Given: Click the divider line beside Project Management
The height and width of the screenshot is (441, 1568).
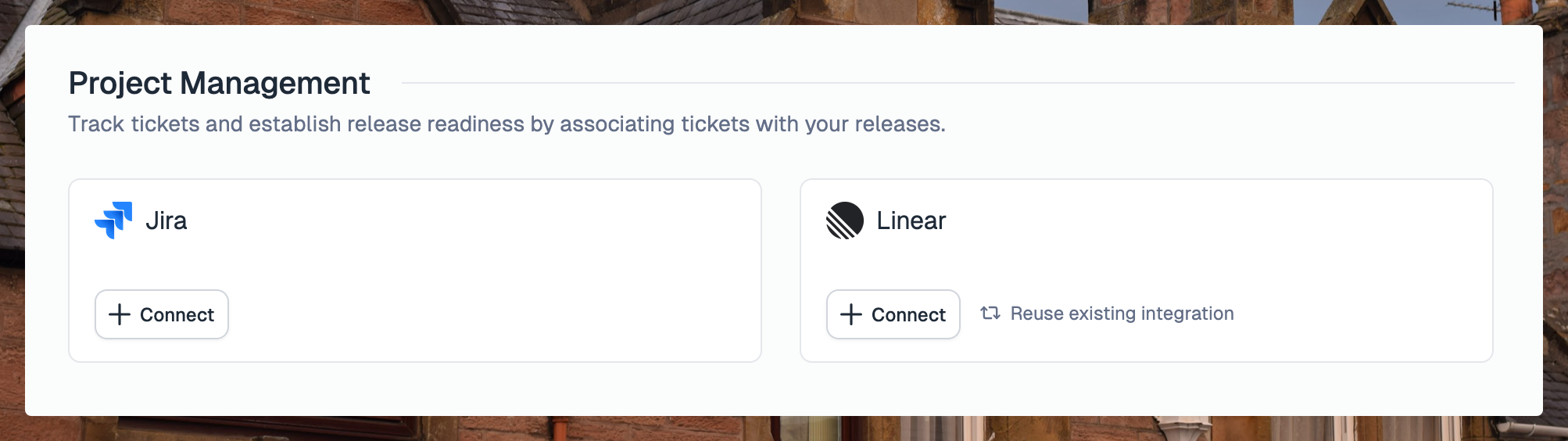Looking at the screenshot, I should tap(958, 83).
